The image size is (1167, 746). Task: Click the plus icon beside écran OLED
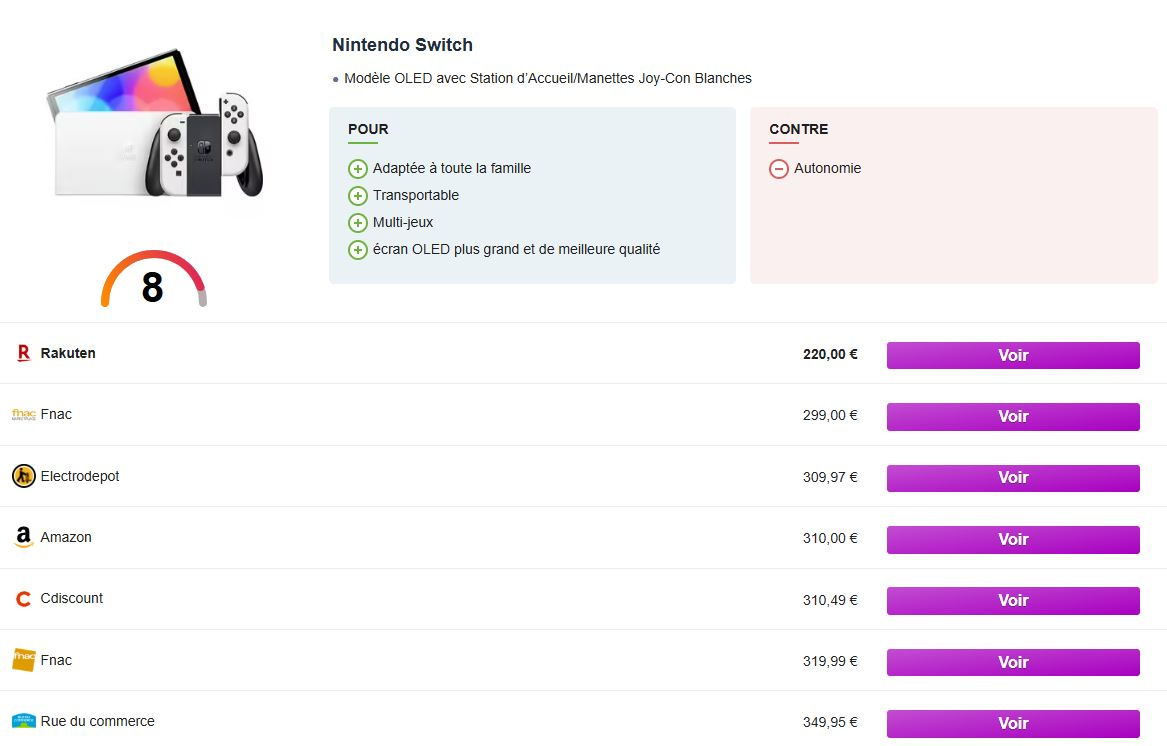[358, 249]
